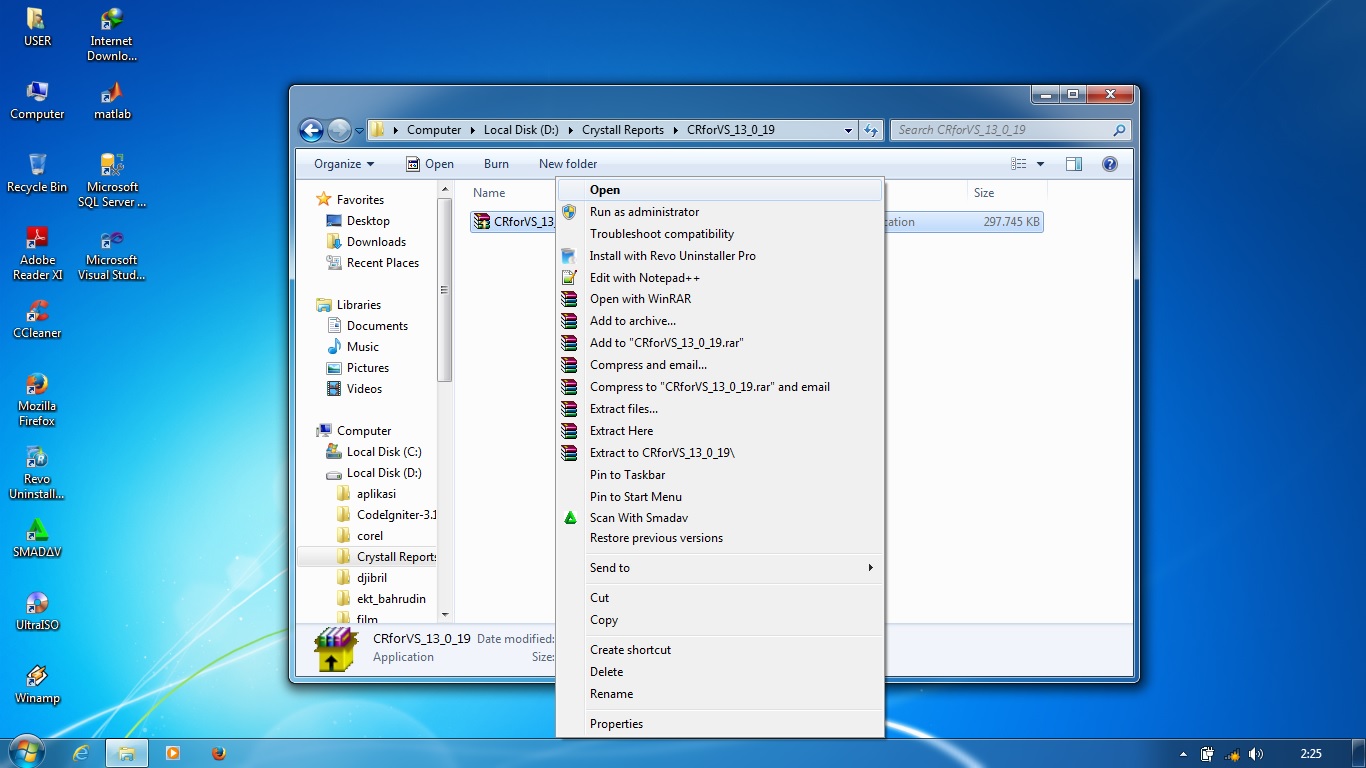The width and height of the screenshot is (1366, 768).
Task: Choose Rename in the context menu
Action: 720,694
